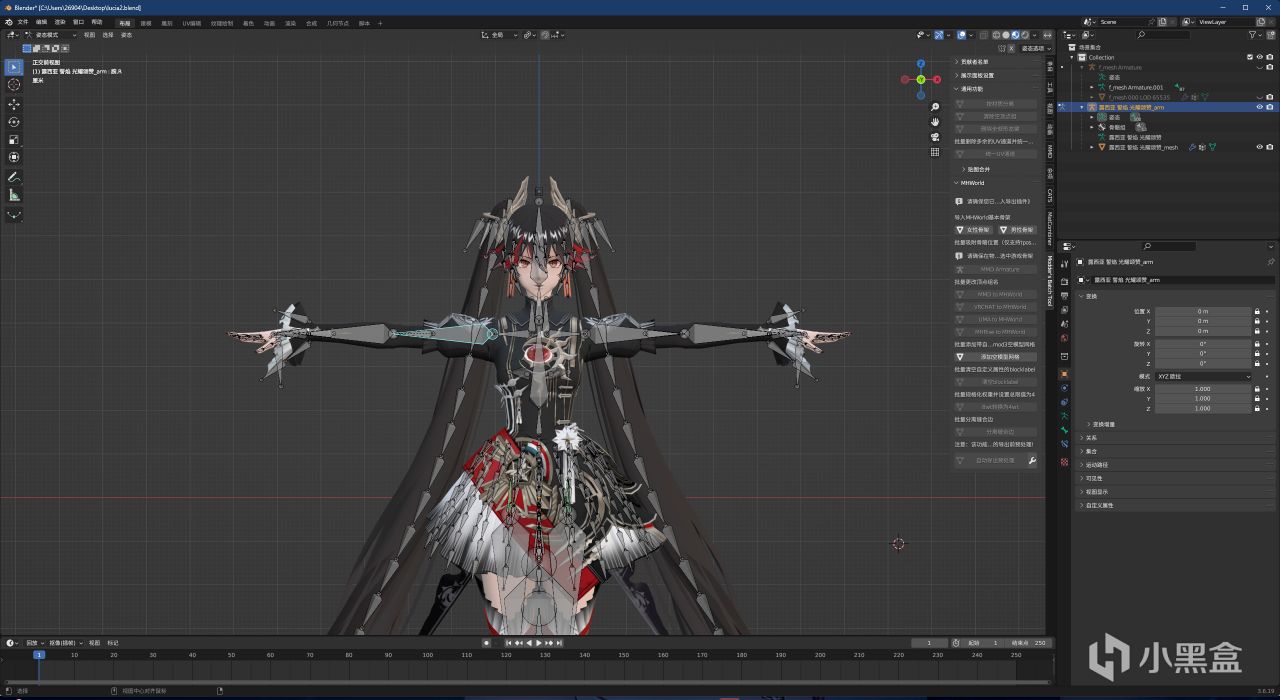The height and width of the screenshot is (700, 1280).
Task: Toggle the camera view icon
Action: coord(934,137)
